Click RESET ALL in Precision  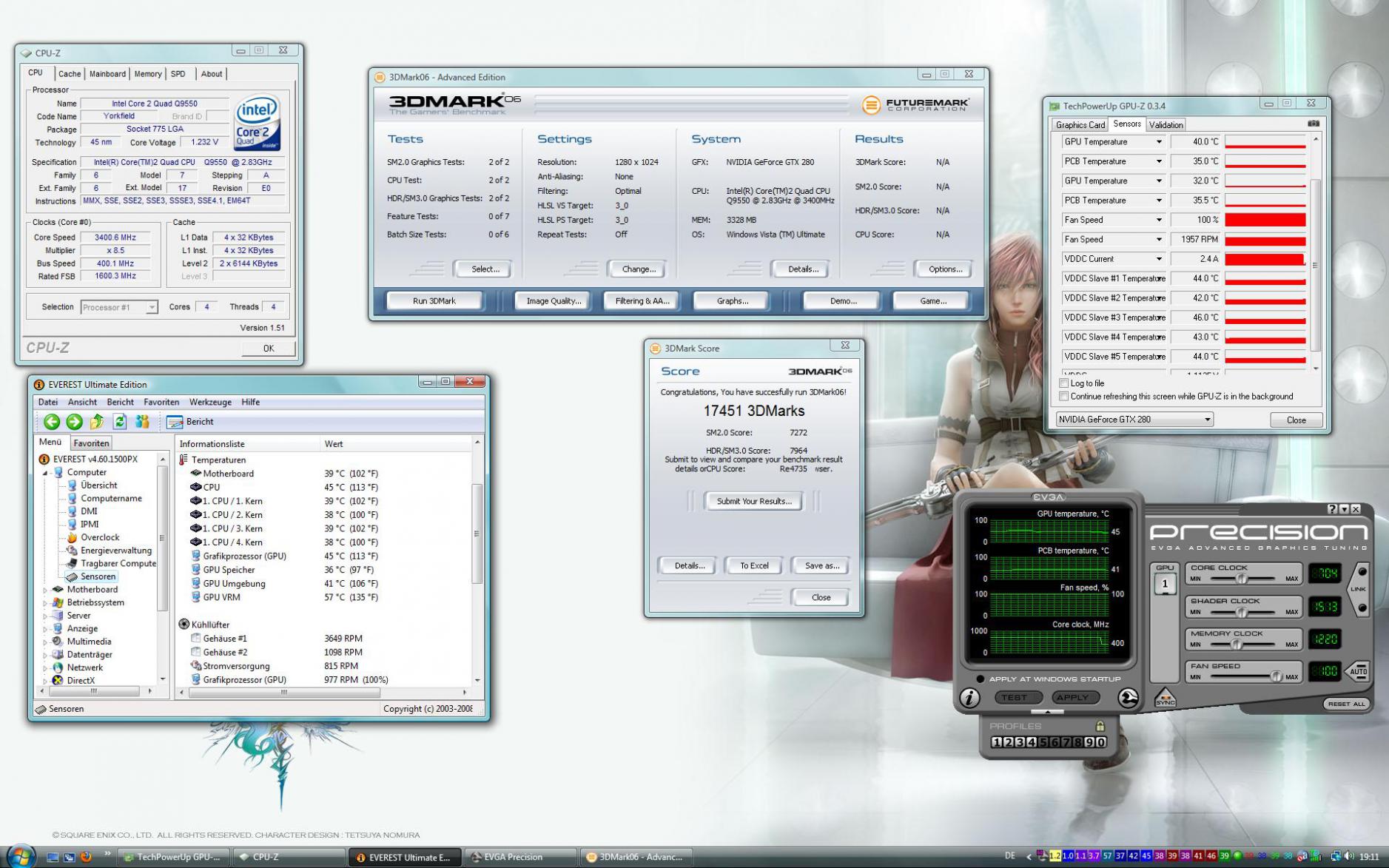(x=1346, y=704)
